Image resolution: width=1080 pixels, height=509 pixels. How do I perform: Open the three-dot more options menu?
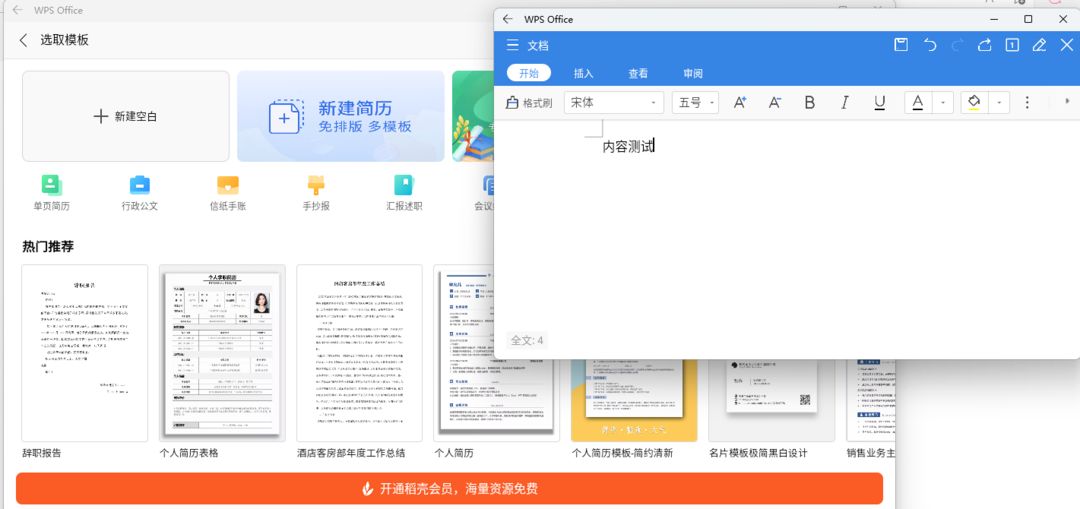click(x=1027, y=103)
